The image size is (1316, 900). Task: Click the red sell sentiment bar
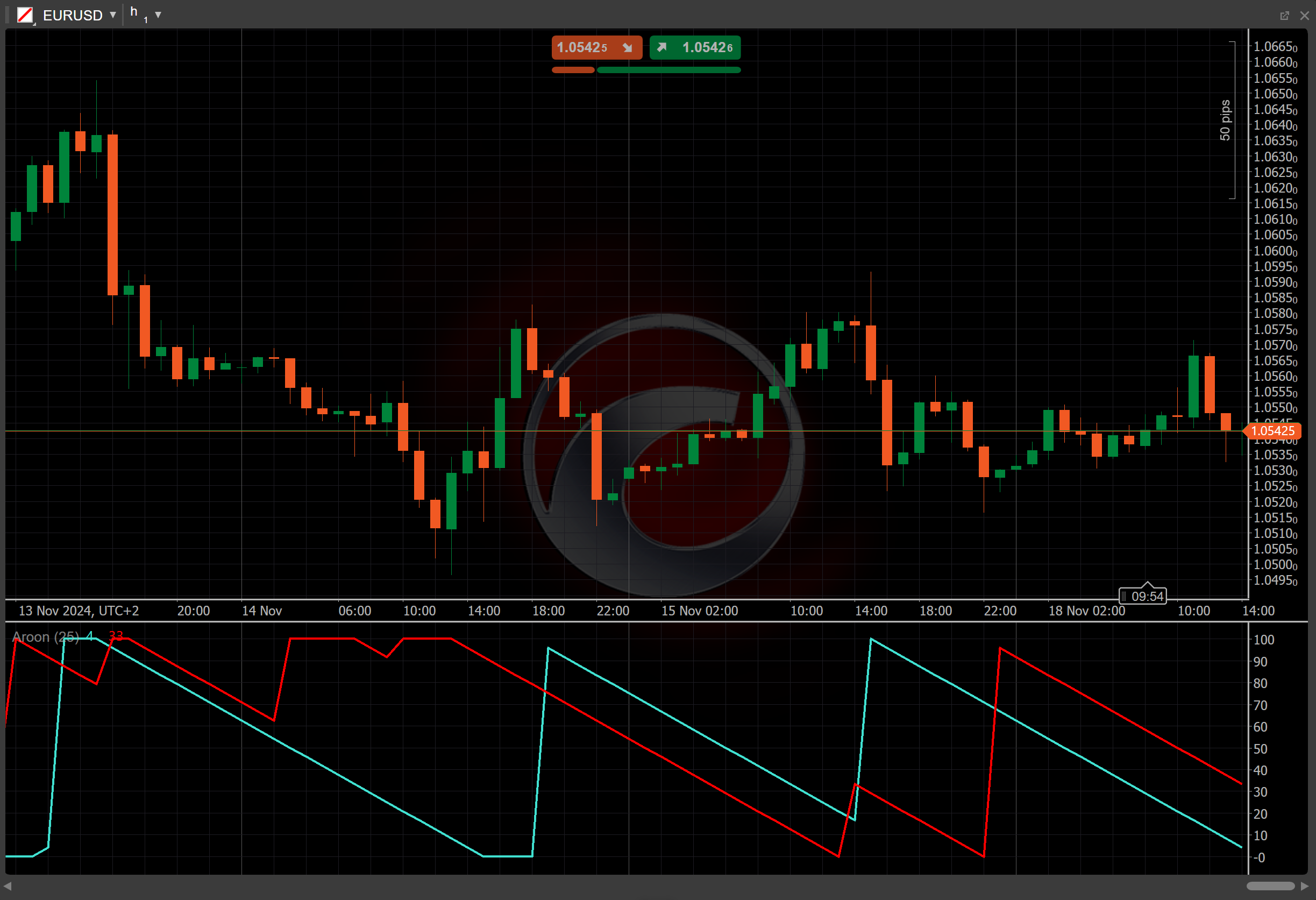573,70
